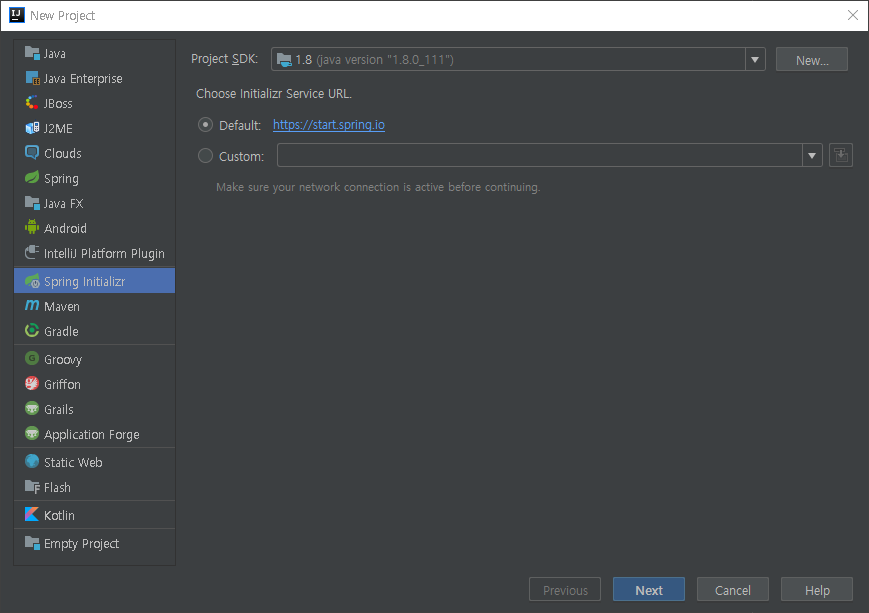Click the download icon beside Custom field
Viewport: 869px width, 613px height.
pyautogui.click(x=841, y=155)
